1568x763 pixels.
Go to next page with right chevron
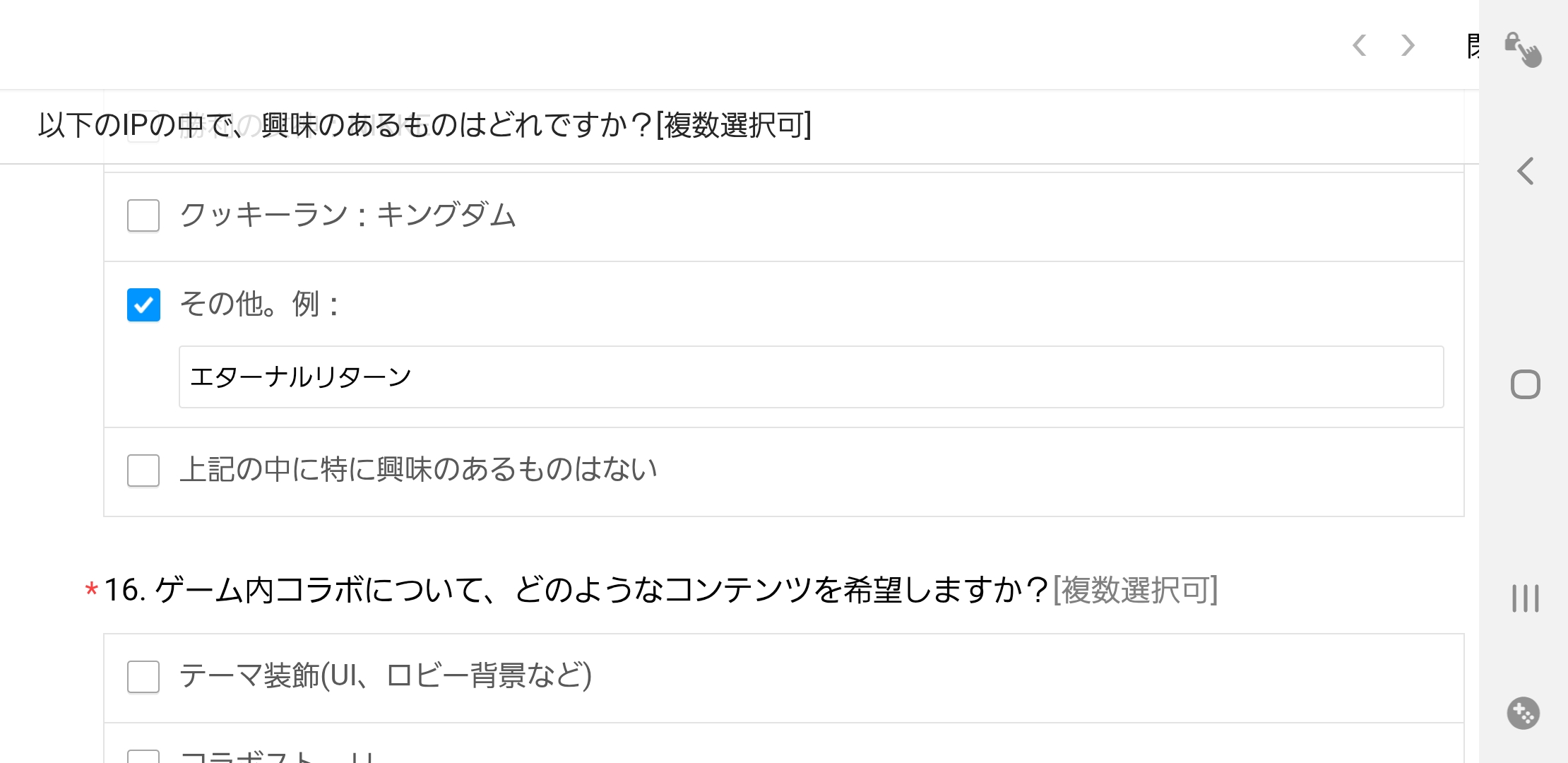1408,45
